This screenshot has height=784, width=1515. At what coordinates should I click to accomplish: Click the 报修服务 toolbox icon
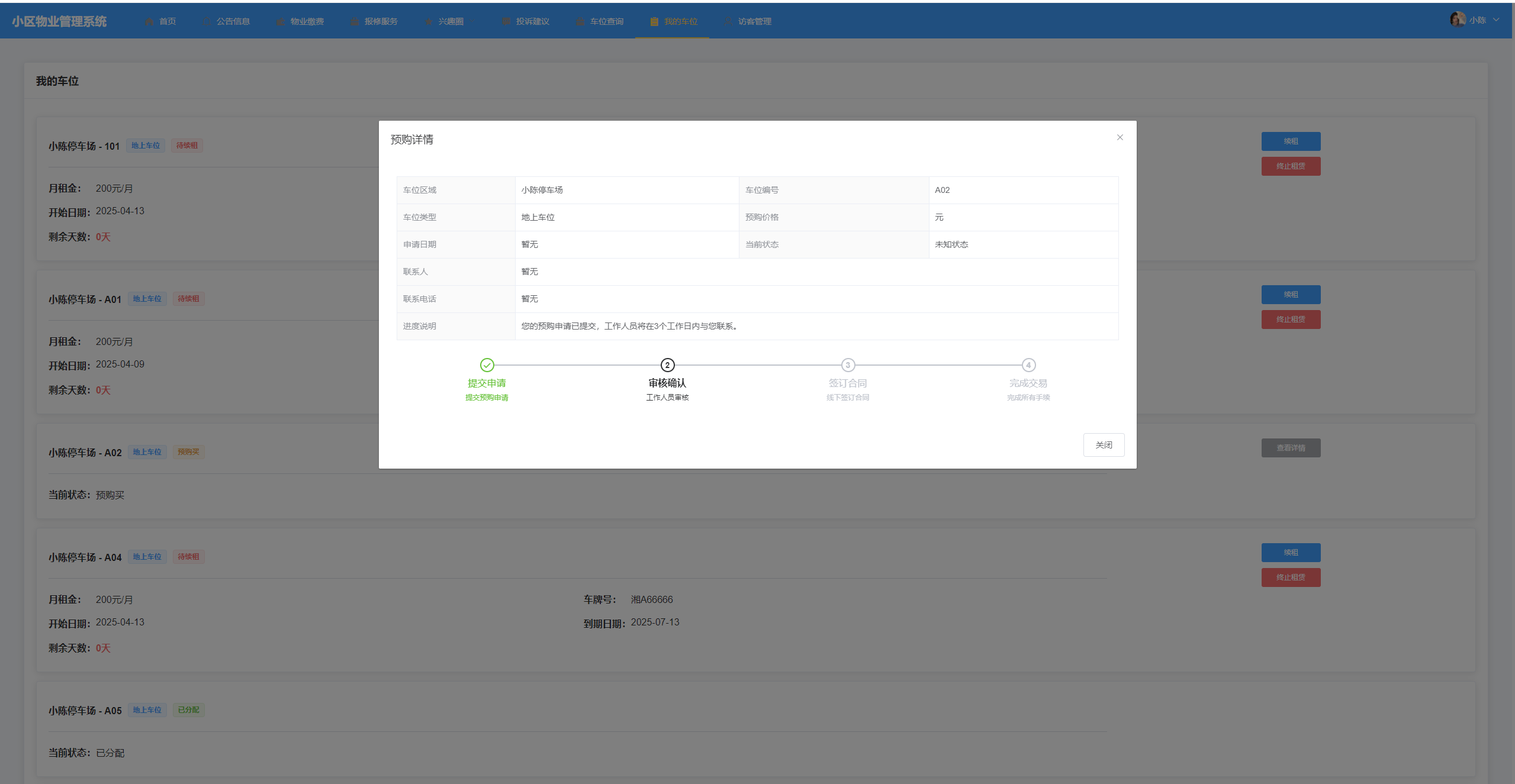[x=355, y=21]
